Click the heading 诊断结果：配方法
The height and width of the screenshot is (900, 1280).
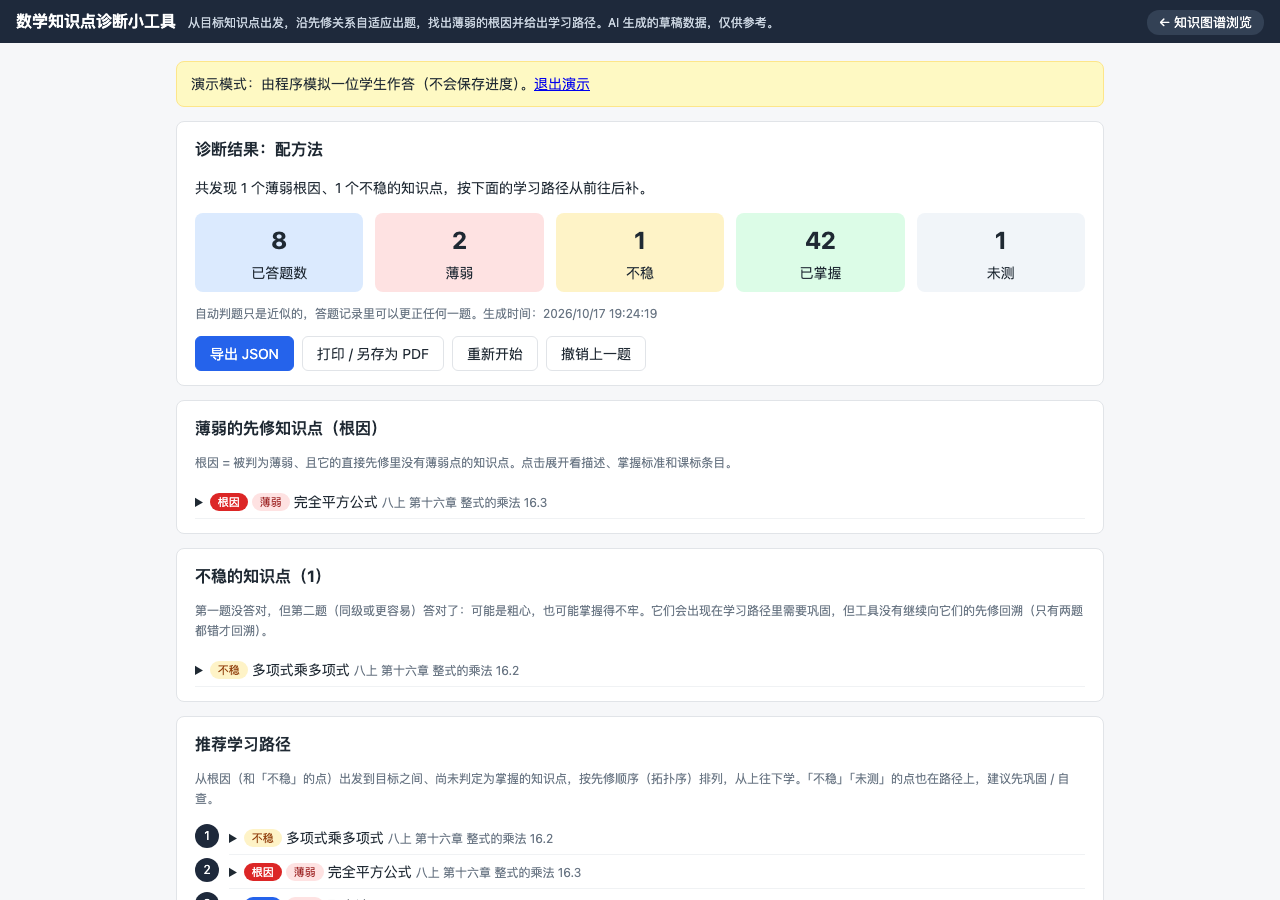click(259, 149)
